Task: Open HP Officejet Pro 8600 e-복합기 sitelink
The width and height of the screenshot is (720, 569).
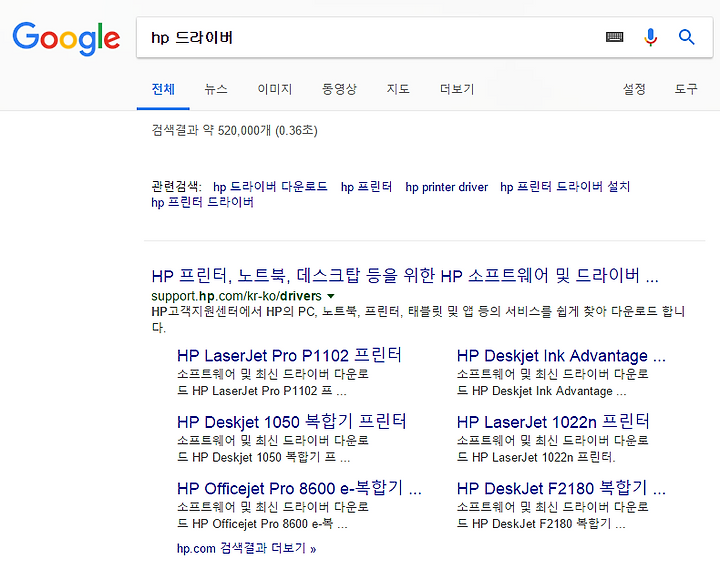Action: [x=299, y=488]
